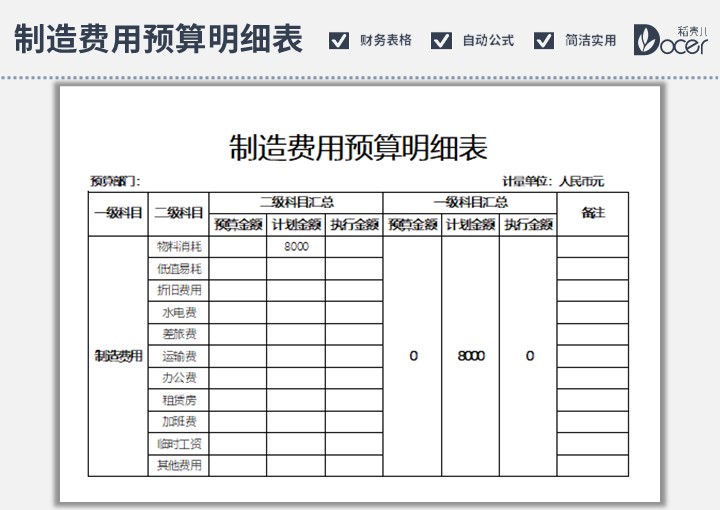Select the 计量单位: 人民币元 text
Viewport: 720px width, 510px height.
pyautogui.click(x=552, y=181)
